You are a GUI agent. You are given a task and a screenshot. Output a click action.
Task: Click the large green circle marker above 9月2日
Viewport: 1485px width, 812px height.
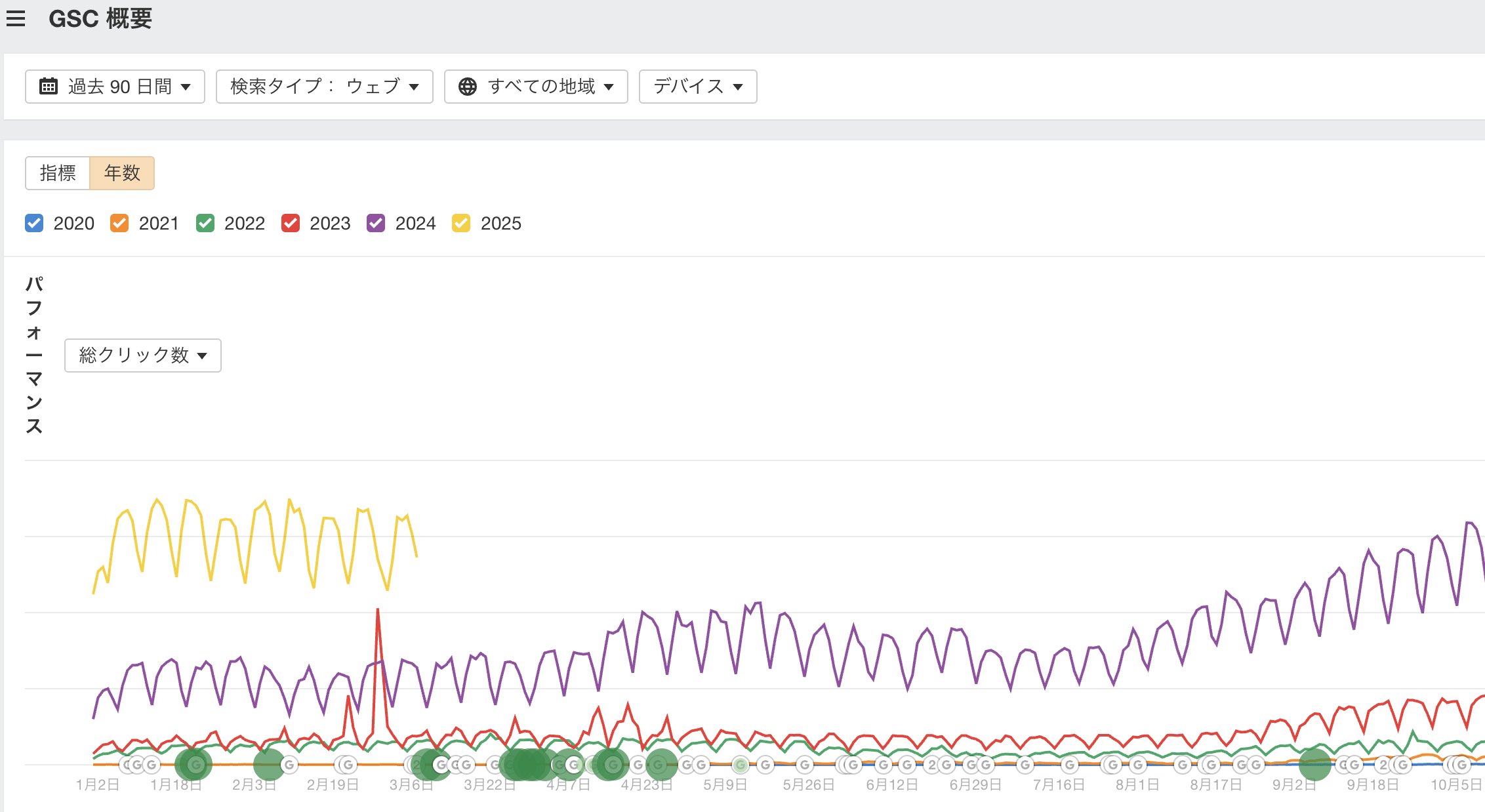(x=1314, y=764)
